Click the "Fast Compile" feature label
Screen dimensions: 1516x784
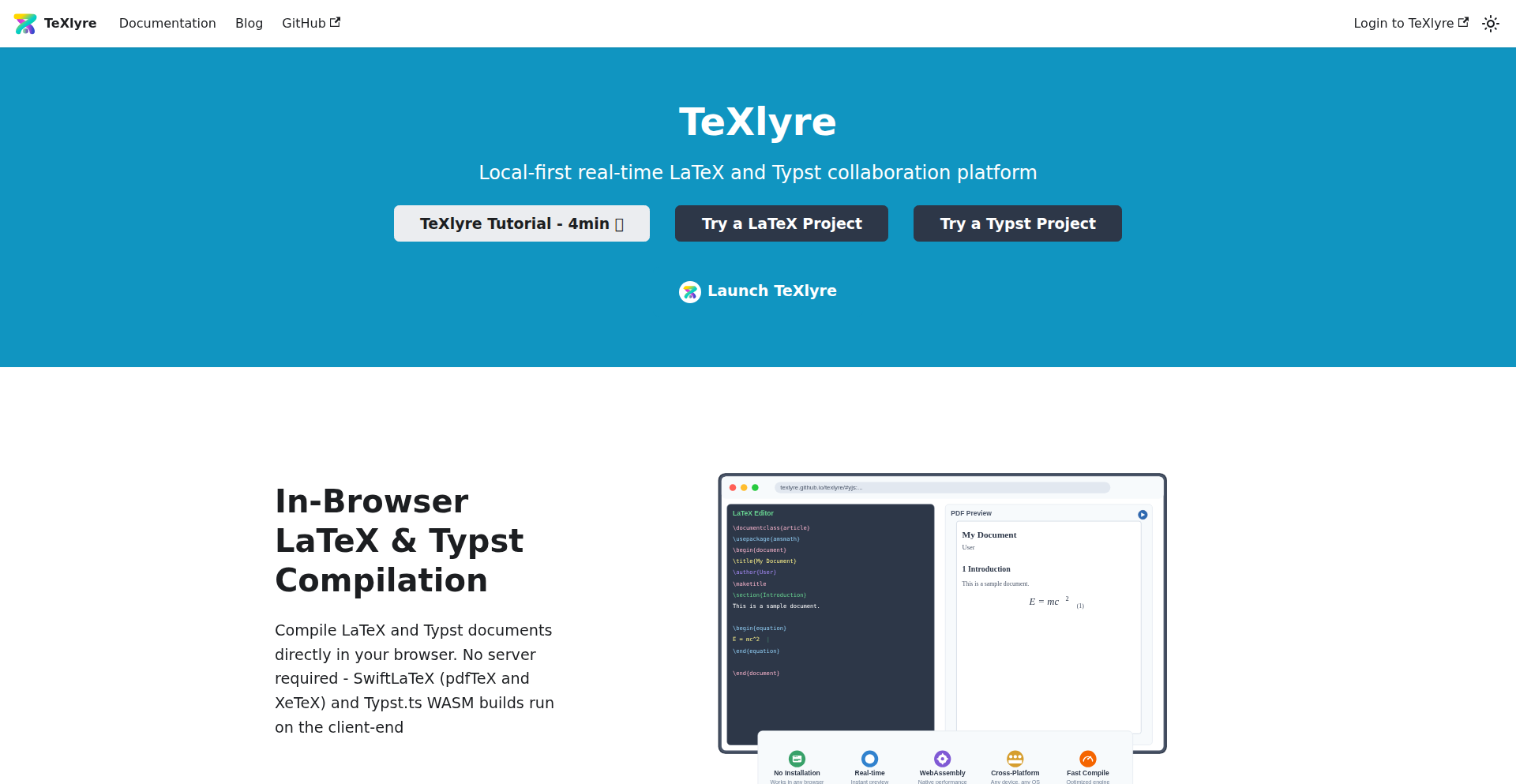(1088, 773)
